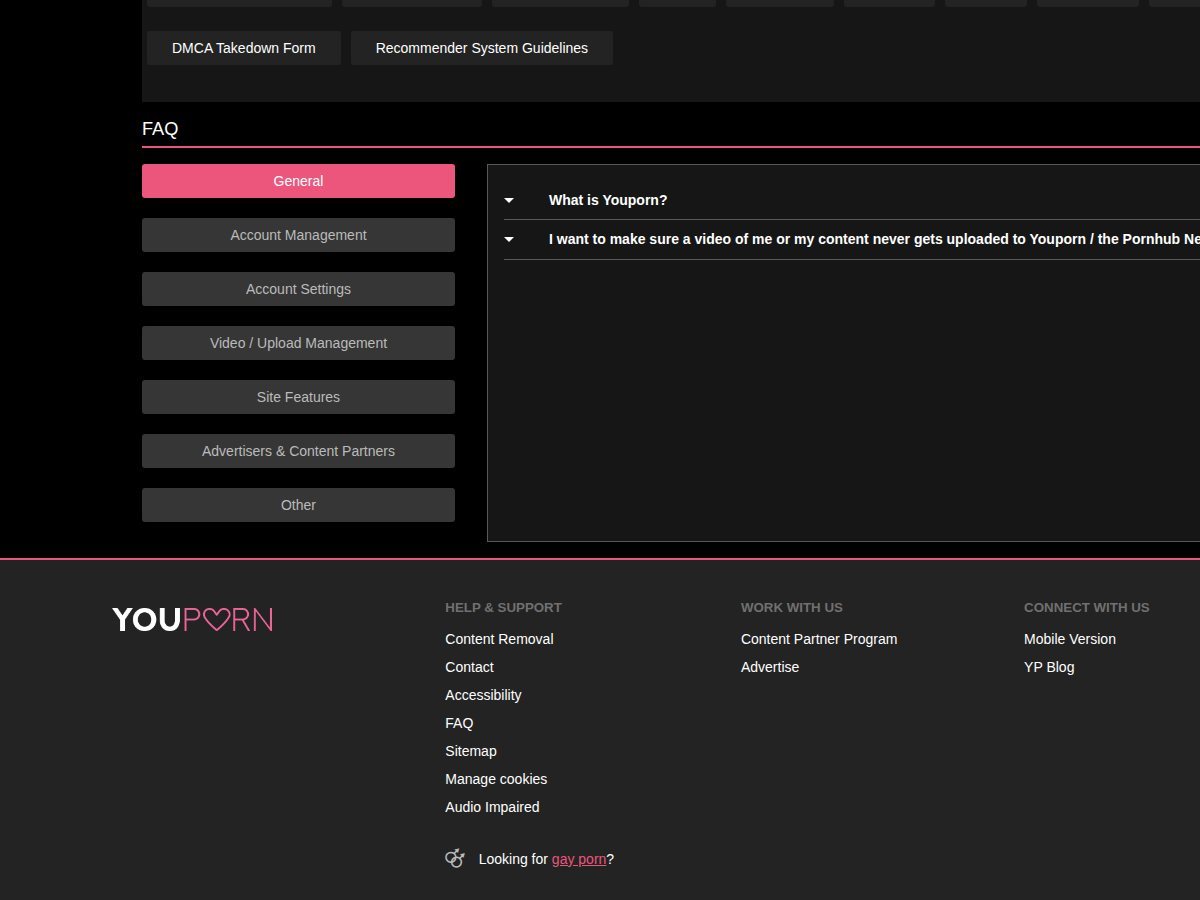
Task: Select the Site Features category
Action: click(298, 397)
